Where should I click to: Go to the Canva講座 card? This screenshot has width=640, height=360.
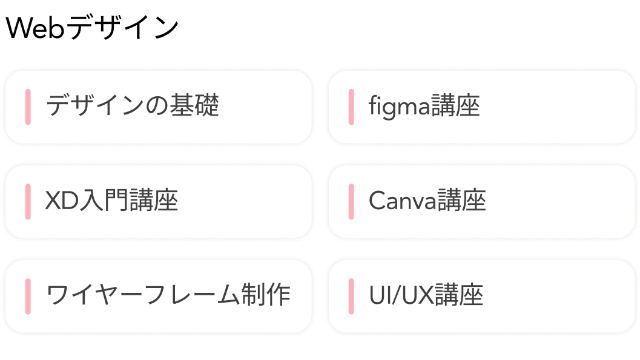pos(482,202)
